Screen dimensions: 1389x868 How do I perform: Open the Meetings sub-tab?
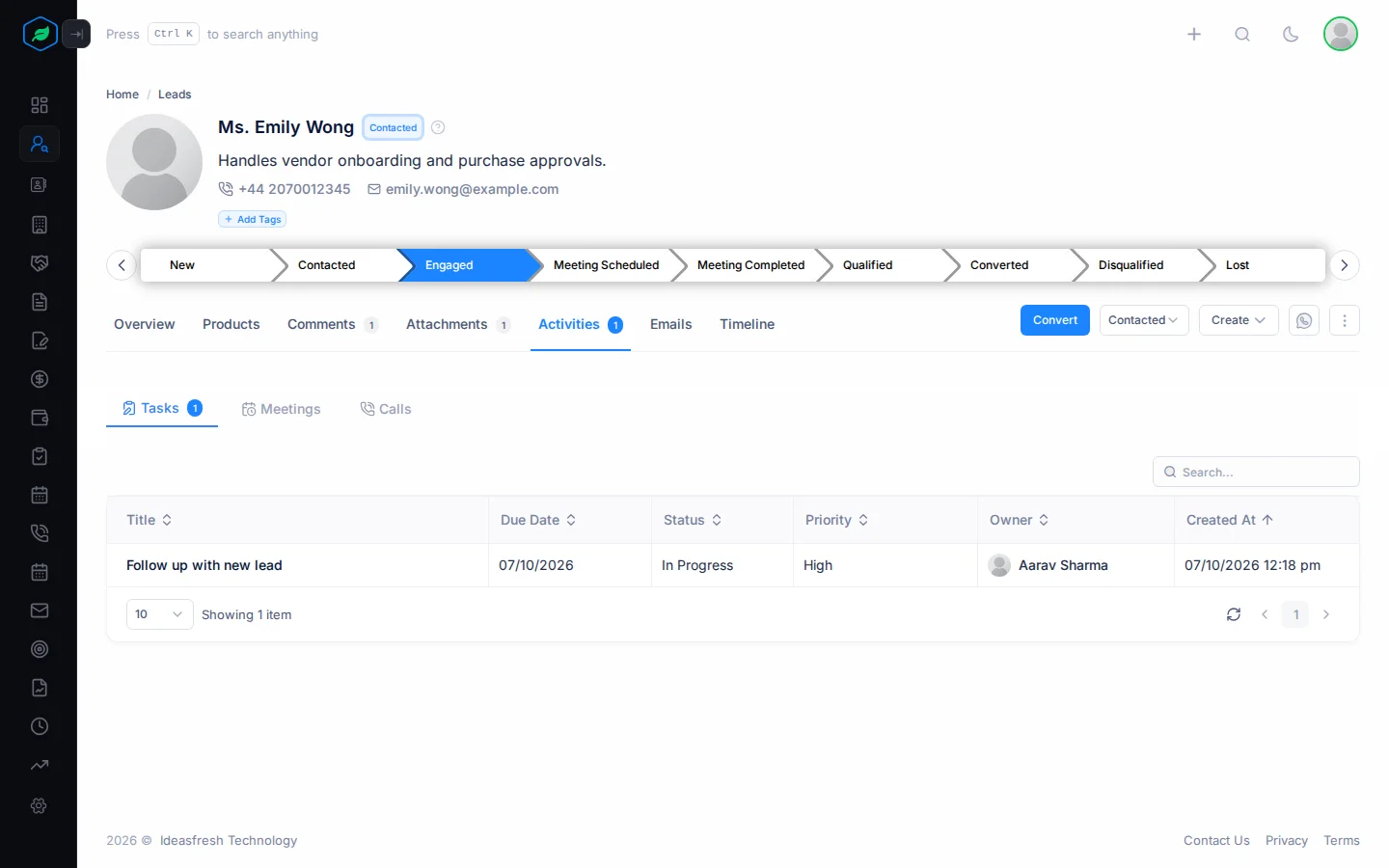(281, 409)
